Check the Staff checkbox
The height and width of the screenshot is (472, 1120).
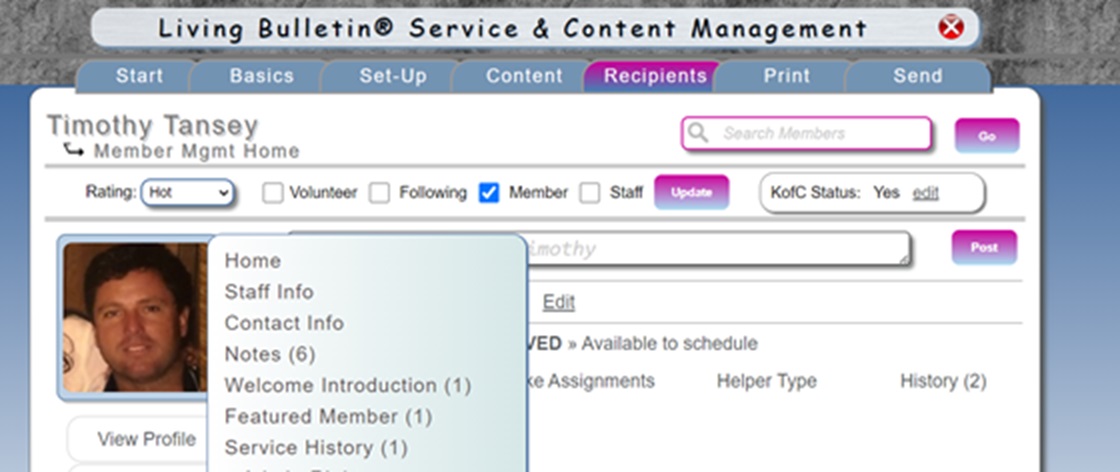click(x=589, y=193)
